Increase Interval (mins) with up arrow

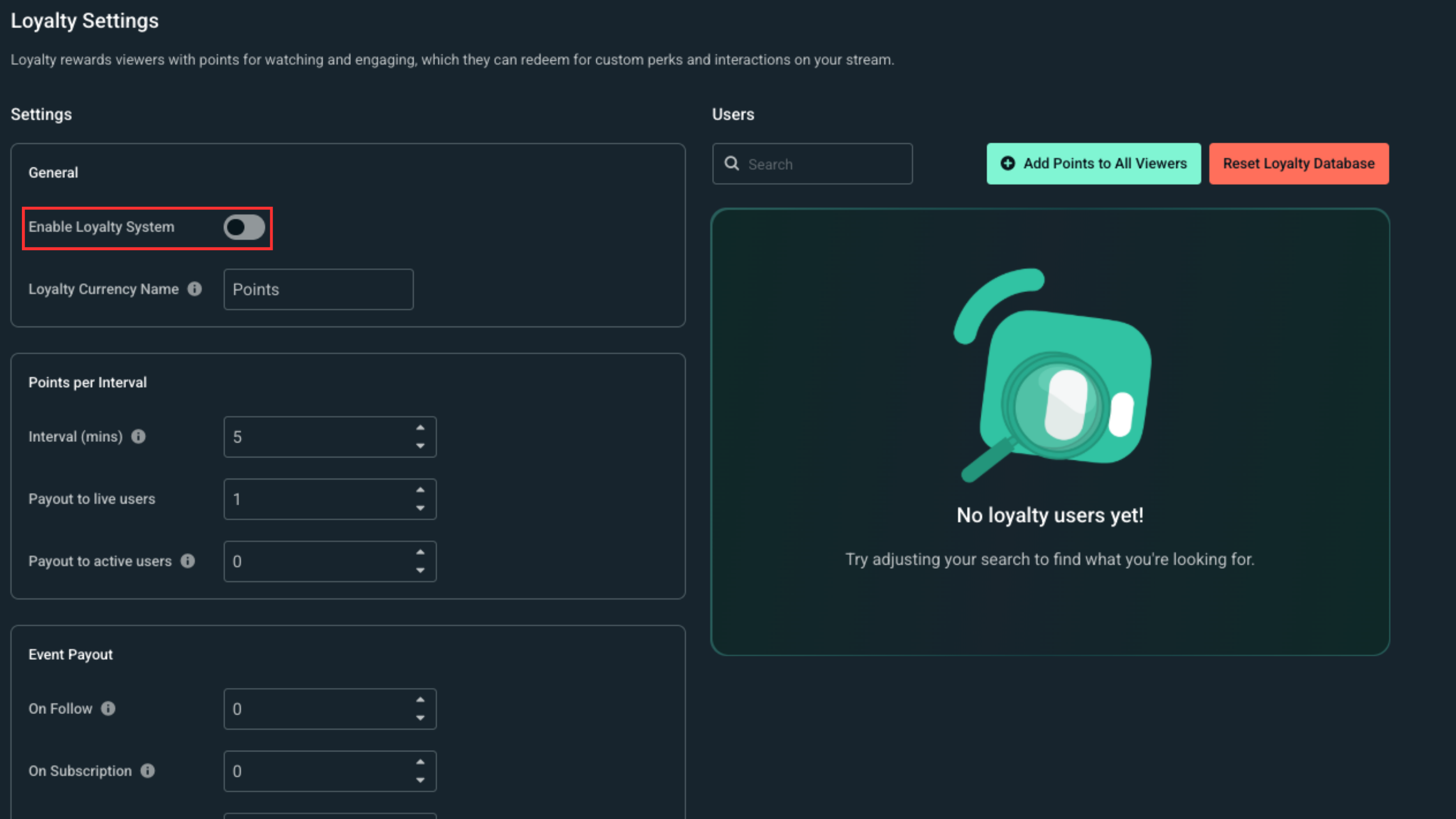click(420, 428)
